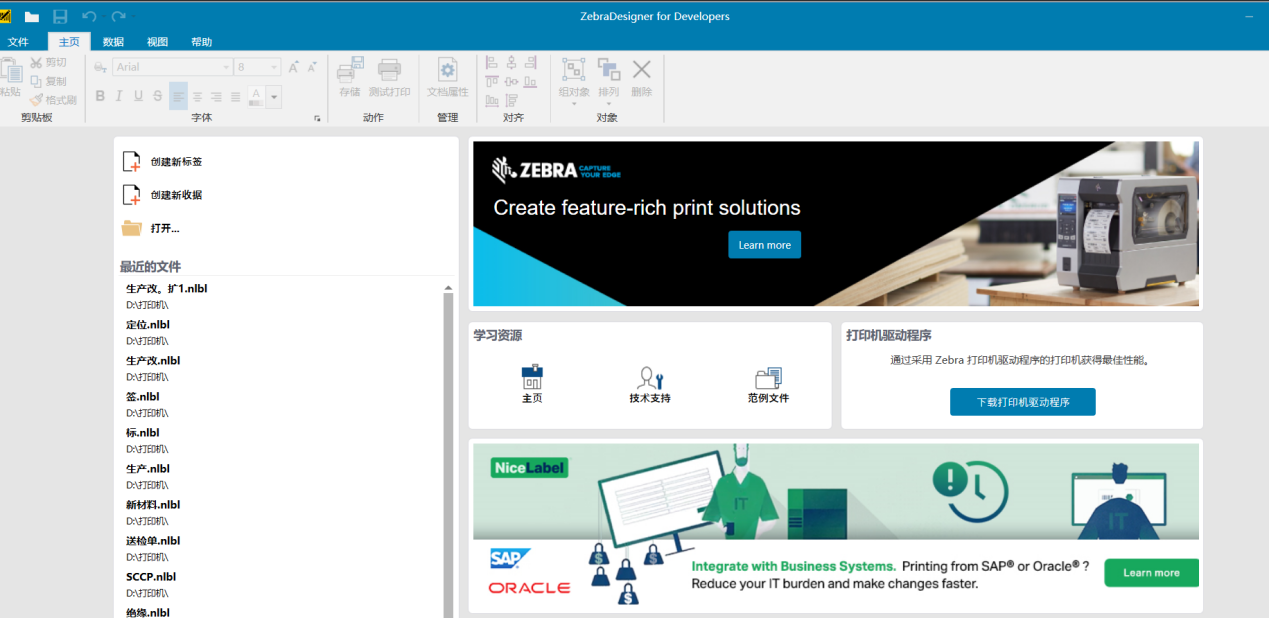Image resolution: width=1269 pixels, height=618 pixels.
Task: Open Document Properties (文档属性)
Action: 447,78
